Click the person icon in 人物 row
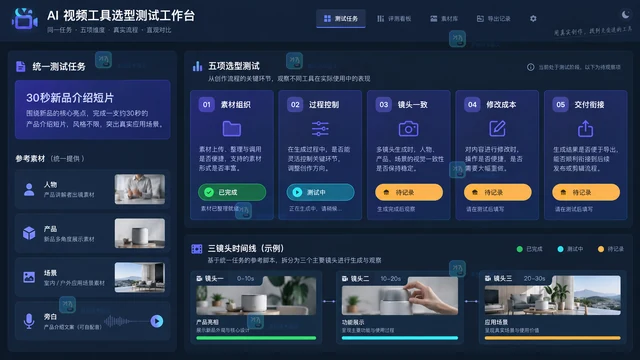 tap(29, 189)
